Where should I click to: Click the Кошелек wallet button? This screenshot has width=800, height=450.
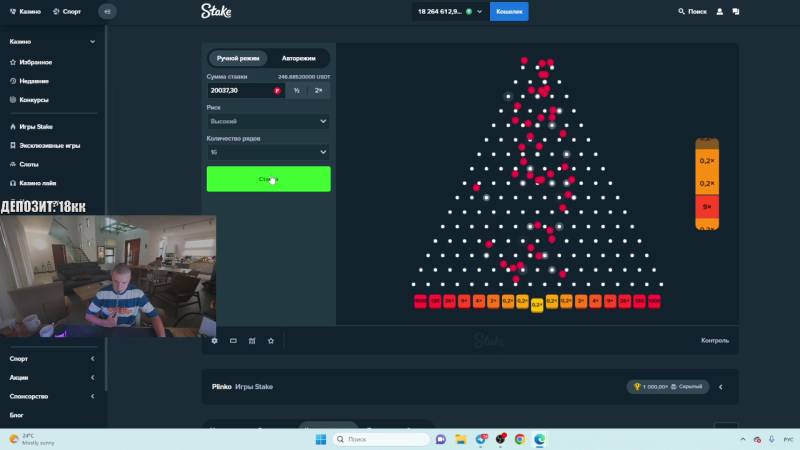pyautogui.click(x=509, y=11)
